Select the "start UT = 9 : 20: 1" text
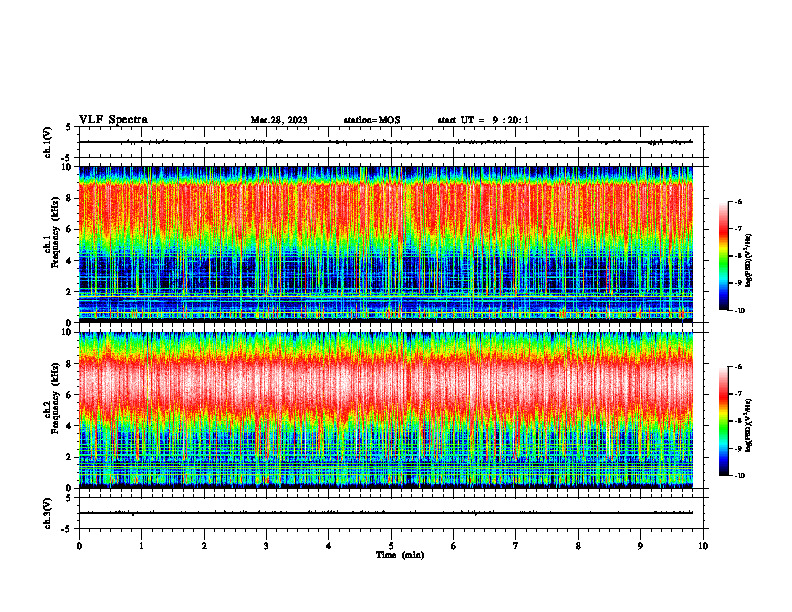Screen dimensions: 792x612 (x=483, y=120)
